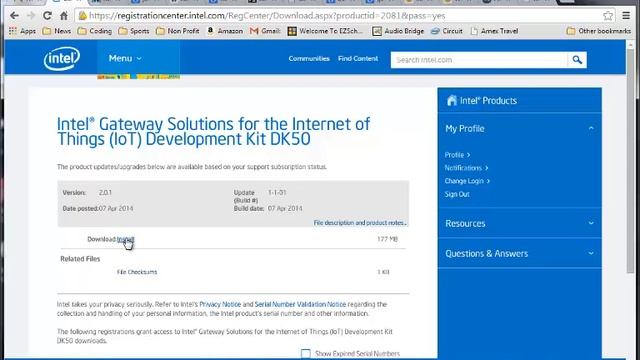Toggle Show Expired Serial Numbers checkbox
The height and width of the screenshot is (360, 640).
coord(305,353)
